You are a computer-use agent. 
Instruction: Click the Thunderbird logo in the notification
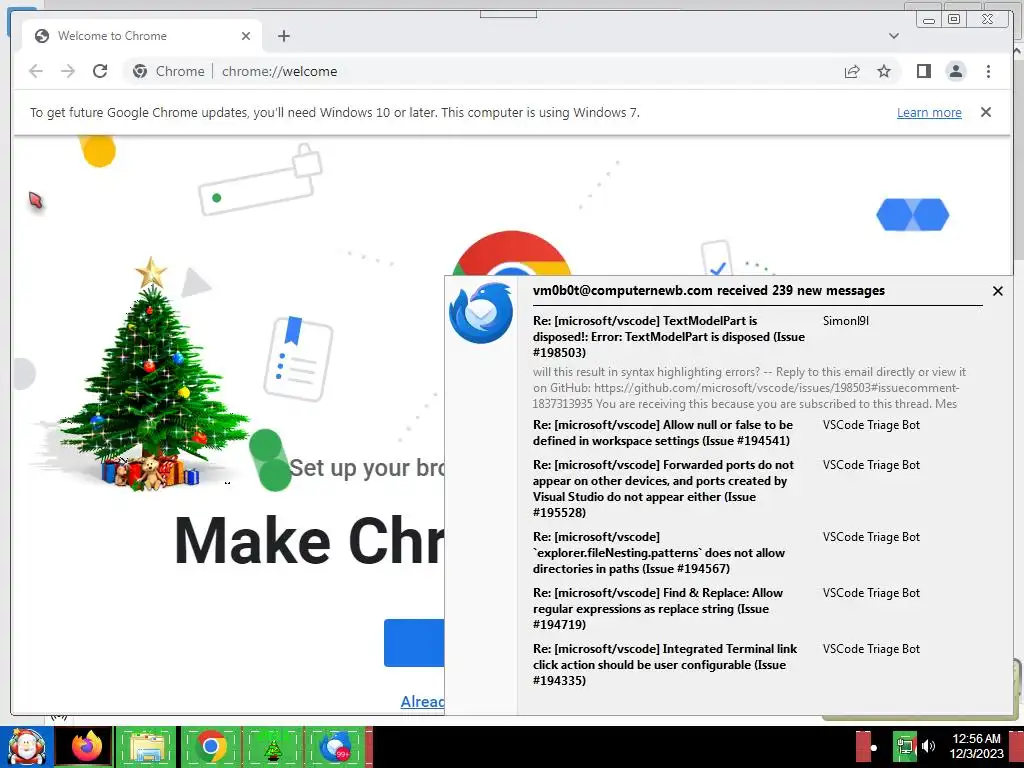coord(481,313)
